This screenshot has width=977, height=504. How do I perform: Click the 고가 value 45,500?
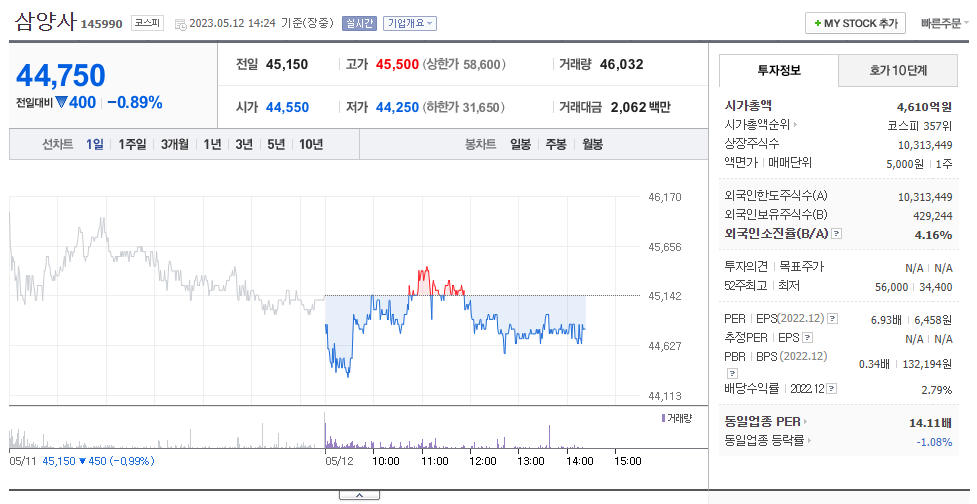397,64
